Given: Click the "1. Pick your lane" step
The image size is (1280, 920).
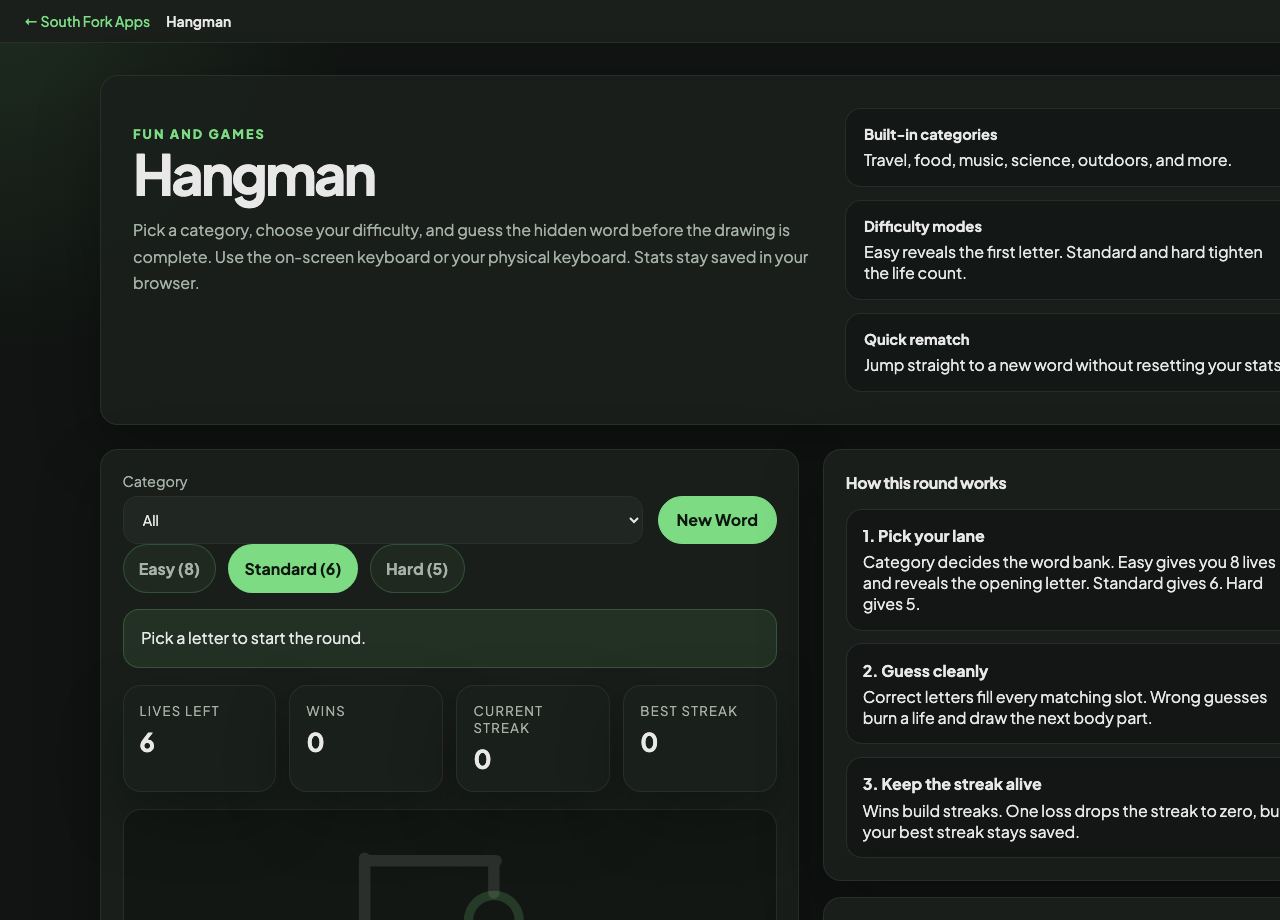Looking at the screenshot, I should [1063, 570].
